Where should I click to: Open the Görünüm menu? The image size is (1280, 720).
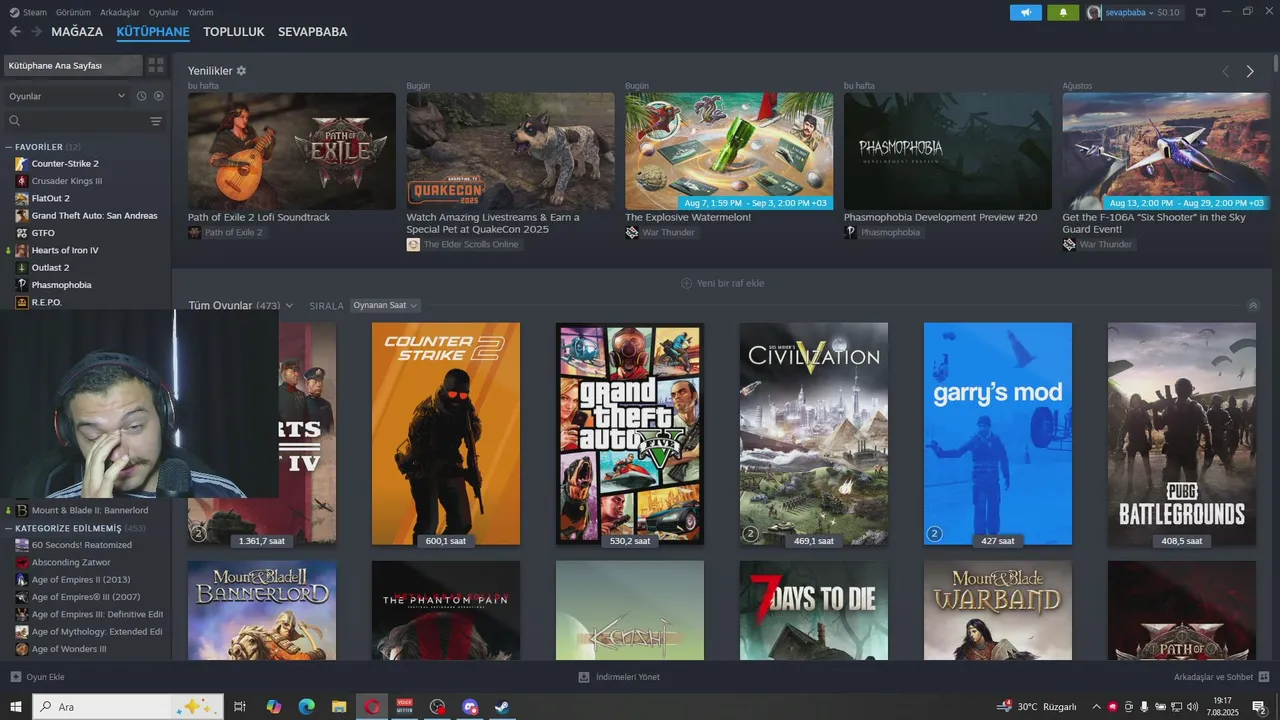[73, 12]
